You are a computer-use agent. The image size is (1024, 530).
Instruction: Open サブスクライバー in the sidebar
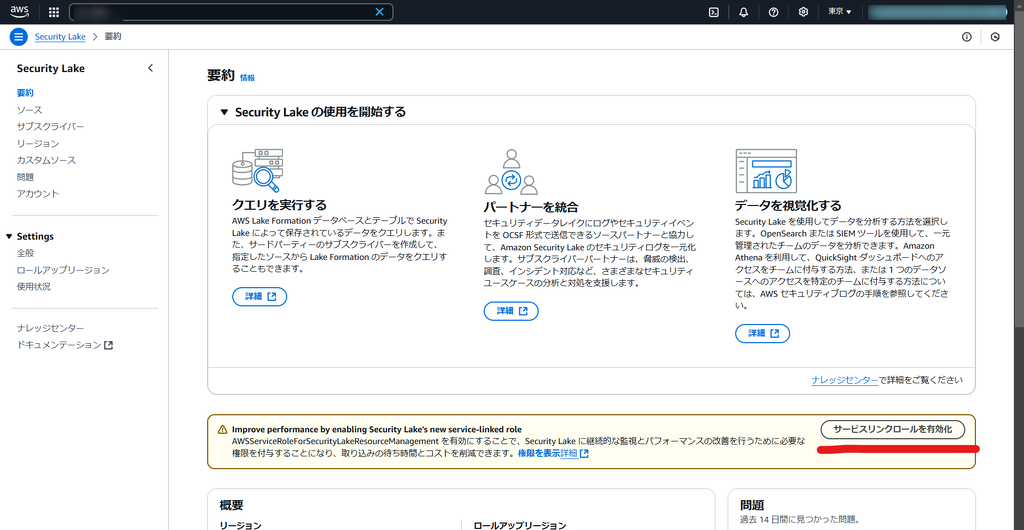click(50, 127)
